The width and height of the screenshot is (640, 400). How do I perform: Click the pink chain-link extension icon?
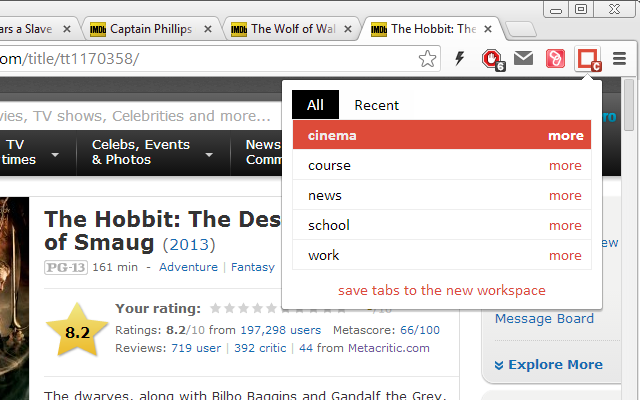coord(554,59)
